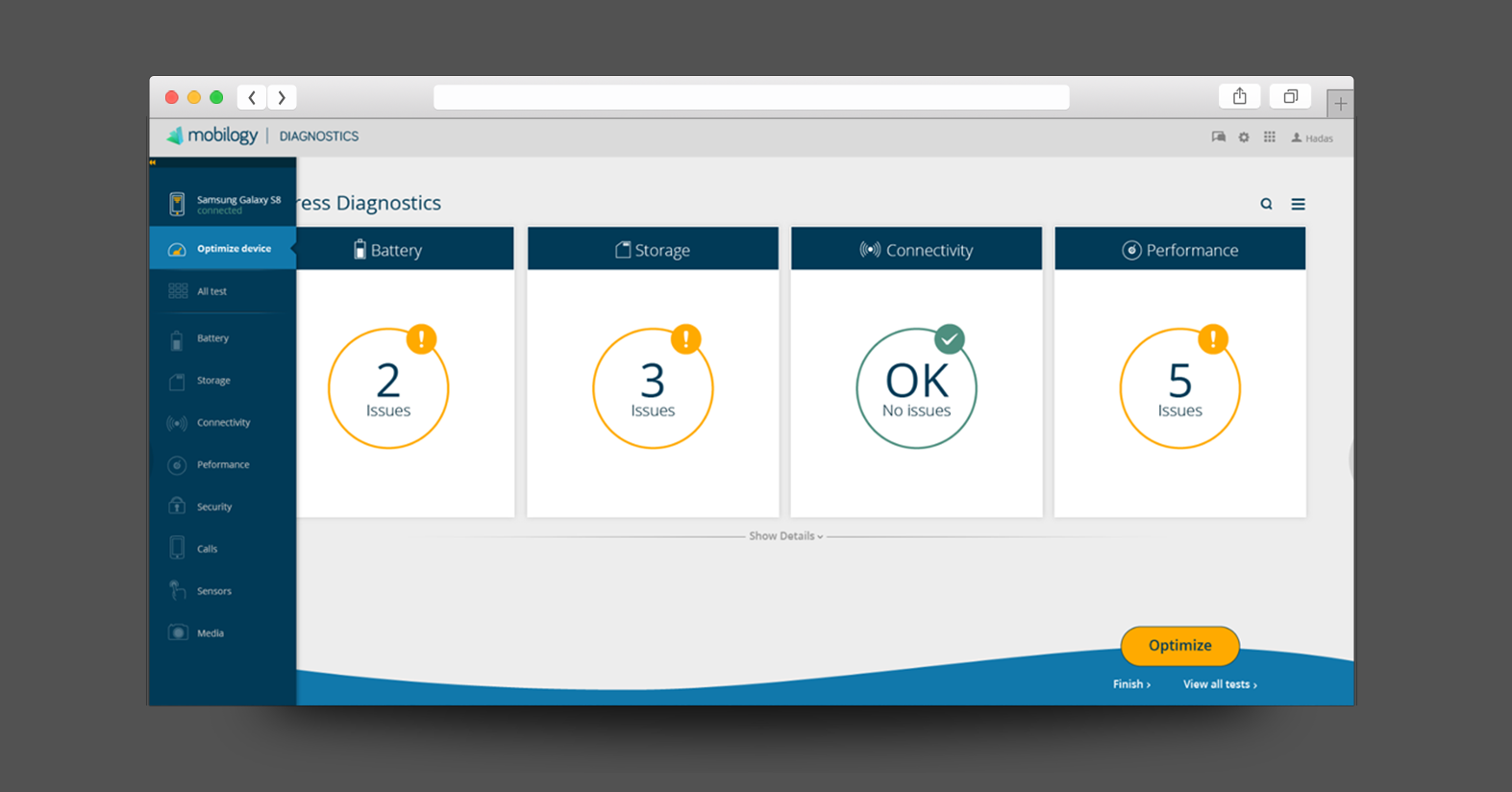Open the chat messages icon in header
The width and height of the screenshot is (1512, 792).
(1218, 137)
